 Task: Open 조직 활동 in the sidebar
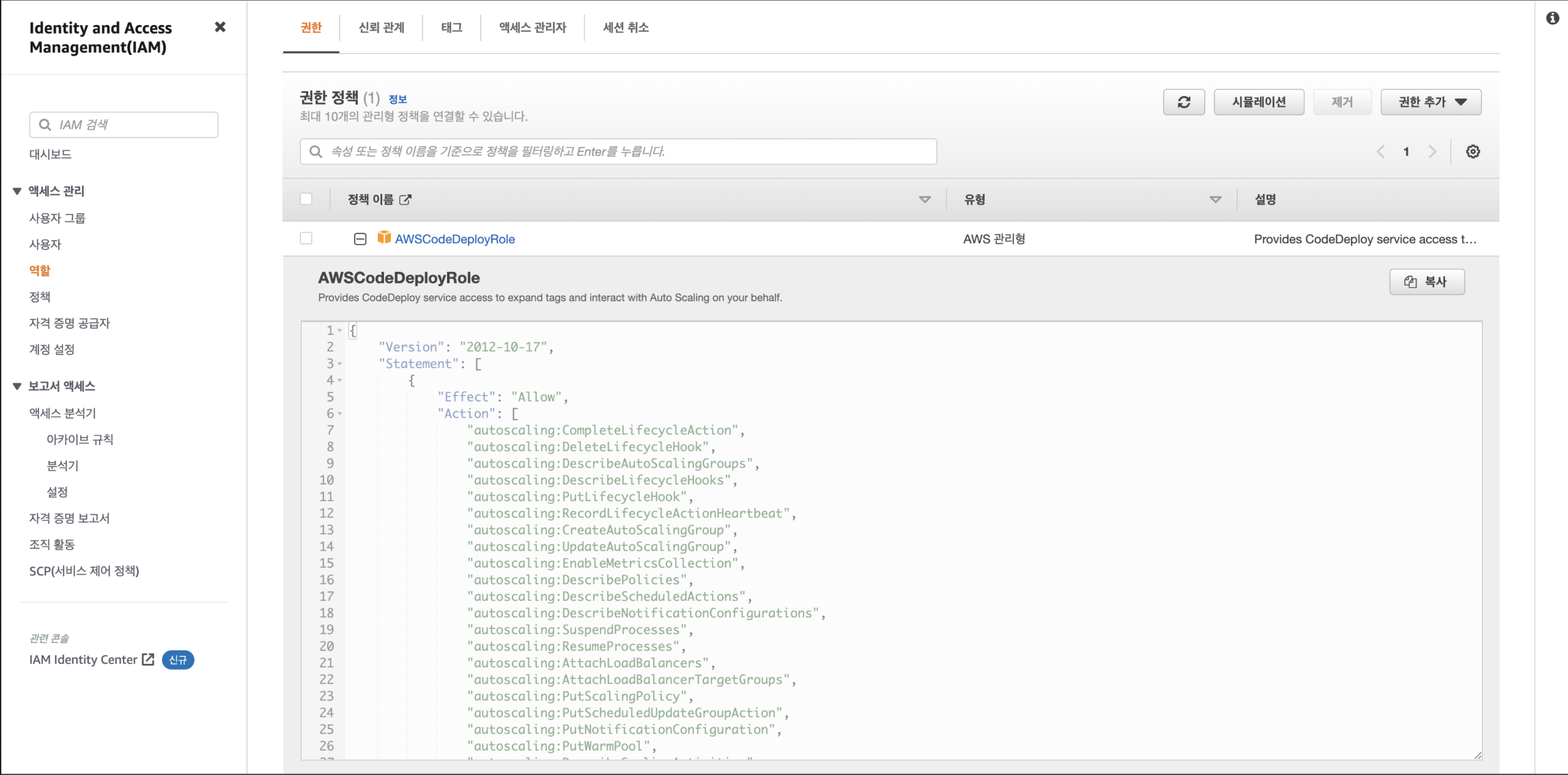52,545
